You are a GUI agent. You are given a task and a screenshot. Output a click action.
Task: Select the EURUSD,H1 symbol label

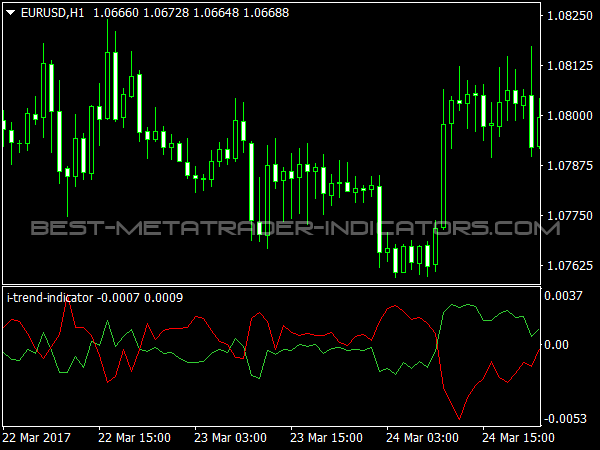tap(52, 13)
